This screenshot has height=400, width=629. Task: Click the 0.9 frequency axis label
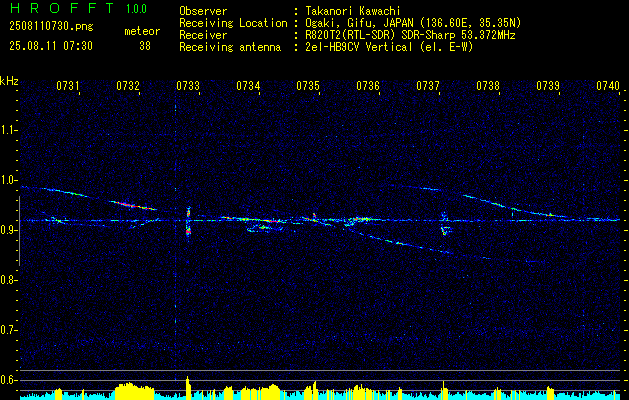tap(9, 230)
